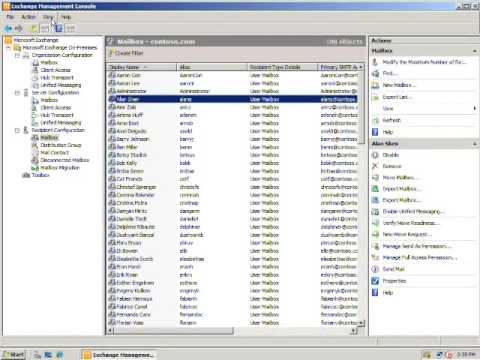Click Administrator mailbox row icon
The height and width of the screenshot is (360, 480).
coord(112,91)
